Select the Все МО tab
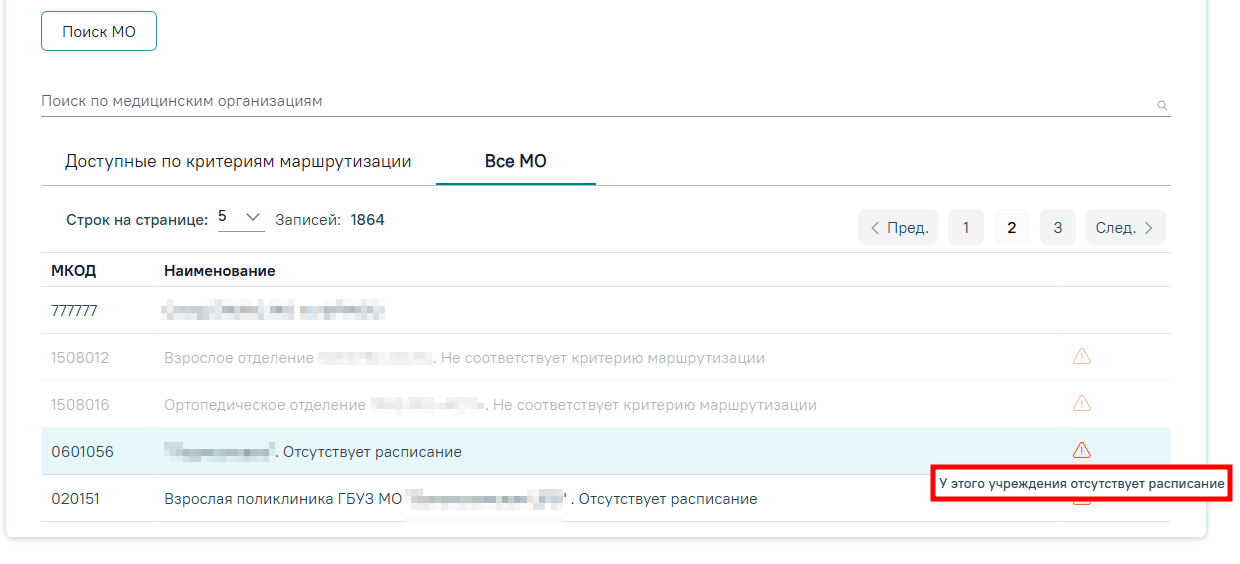The image size is (1240, 564). 516,161
